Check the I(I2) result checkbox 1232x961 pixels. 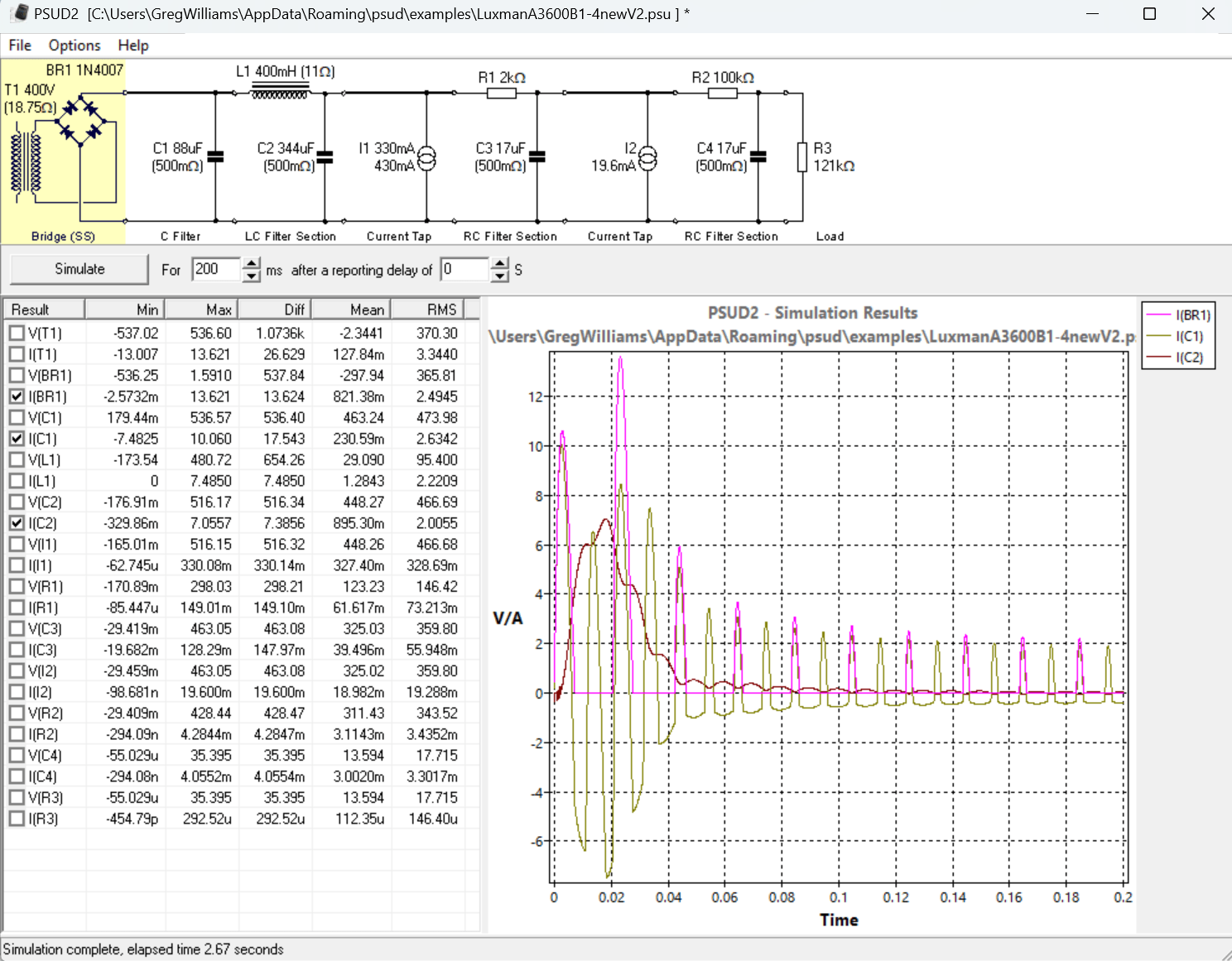17,692
